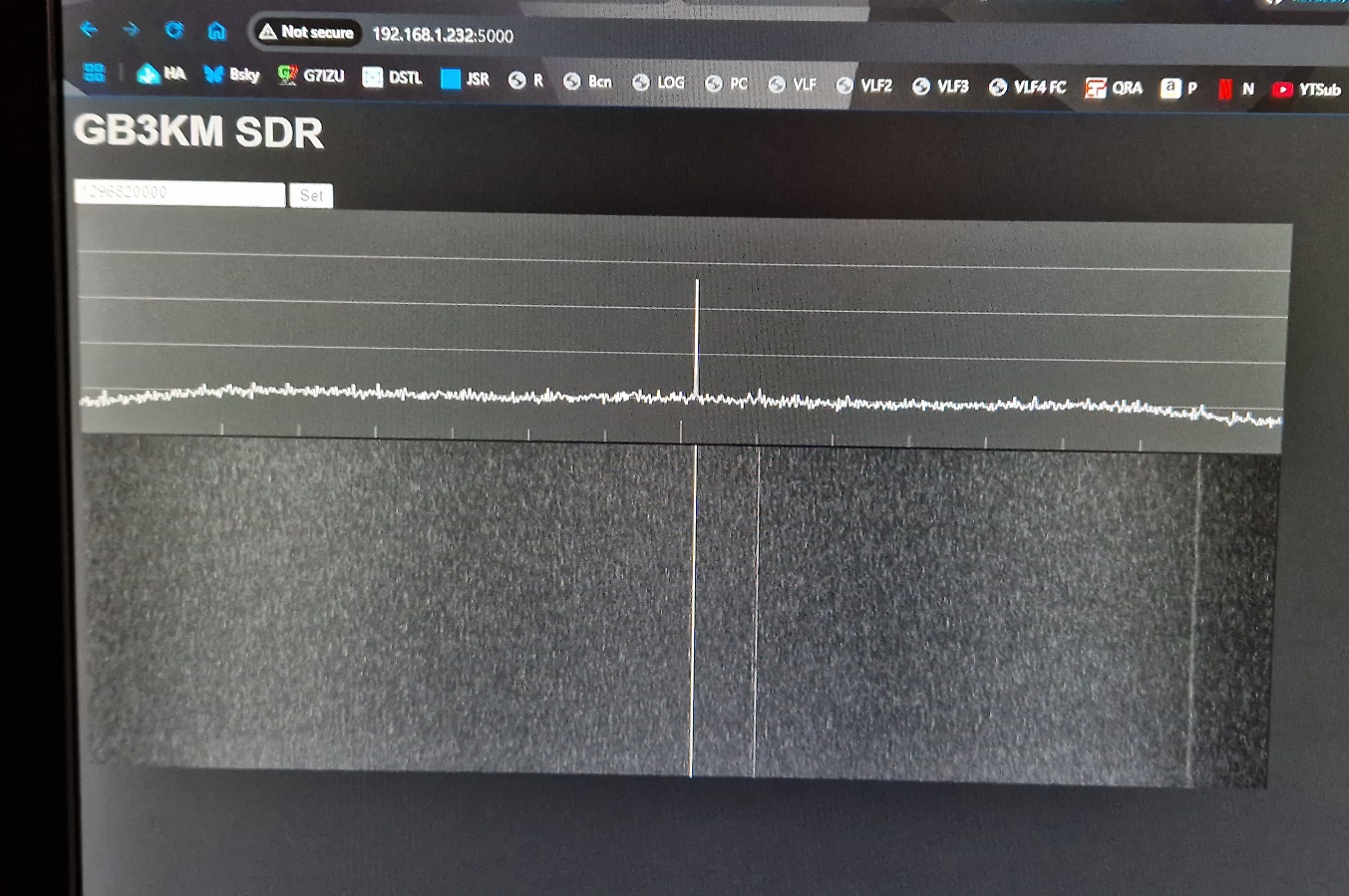This screenshot has height=896, width=1349.
Task: Open the G7IZU bookmark
Action: coord(310,76)
